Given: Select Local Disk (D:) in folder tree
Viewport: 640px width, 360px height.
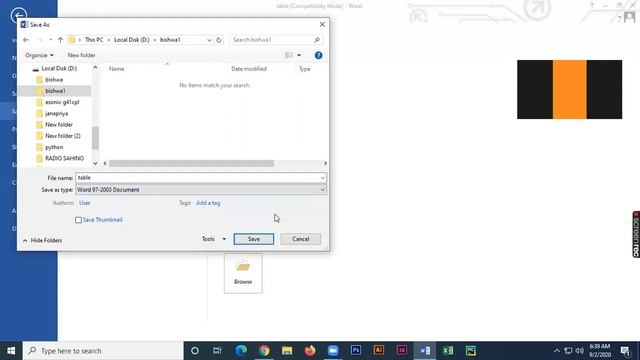Looking at the screenshot, I should pyautogui.click(x=59, y=69).
